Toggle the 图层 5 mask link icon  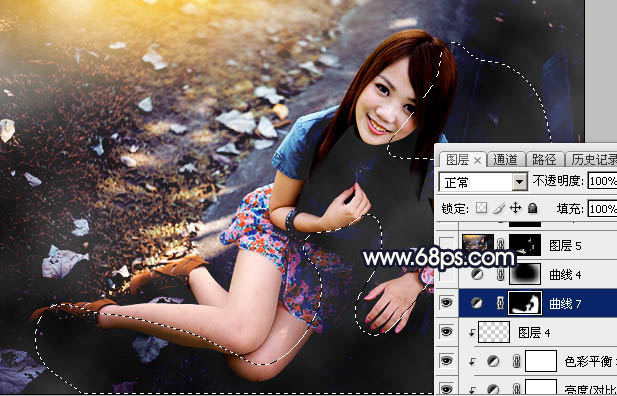501,245
